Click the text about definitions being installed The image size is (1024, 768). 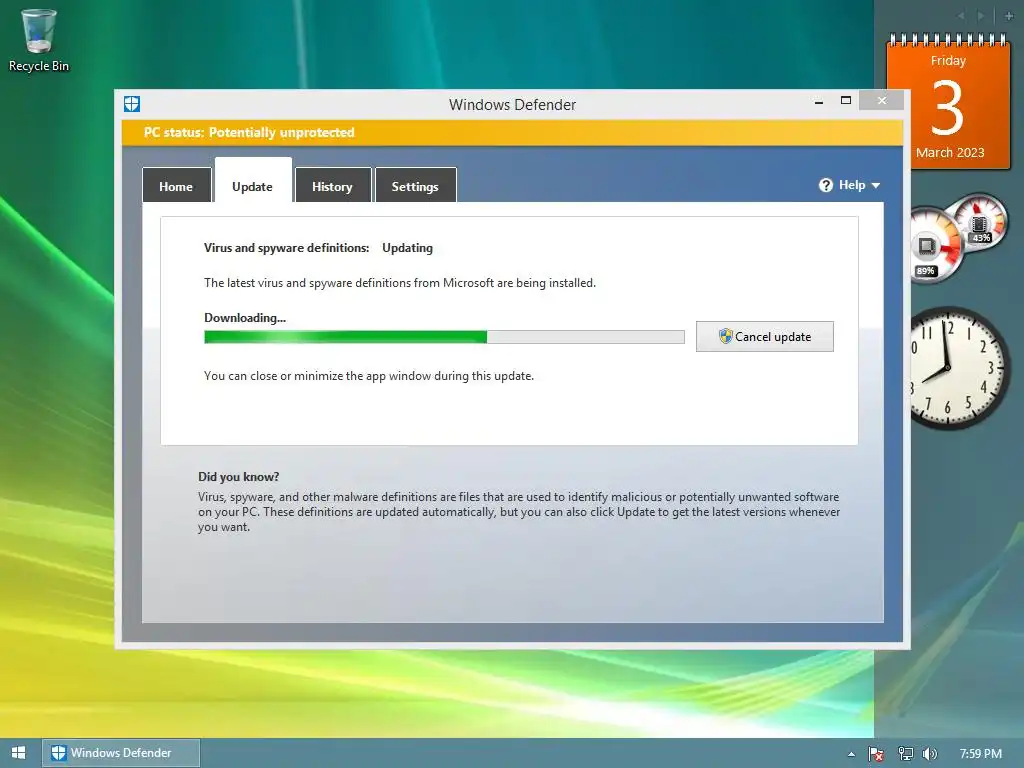pos(400,283)
